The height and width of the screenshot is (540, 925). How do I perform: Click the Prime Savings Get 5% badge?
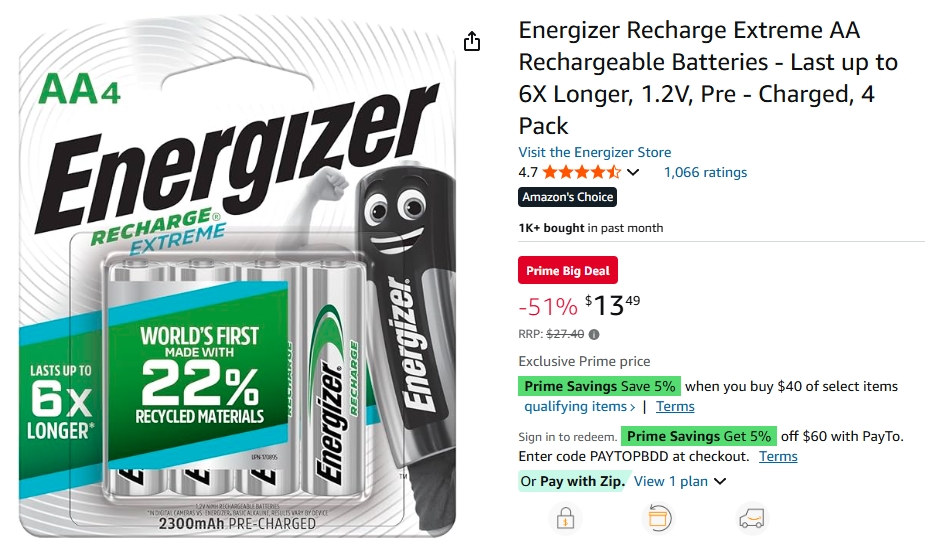click(x=699, y=436)
